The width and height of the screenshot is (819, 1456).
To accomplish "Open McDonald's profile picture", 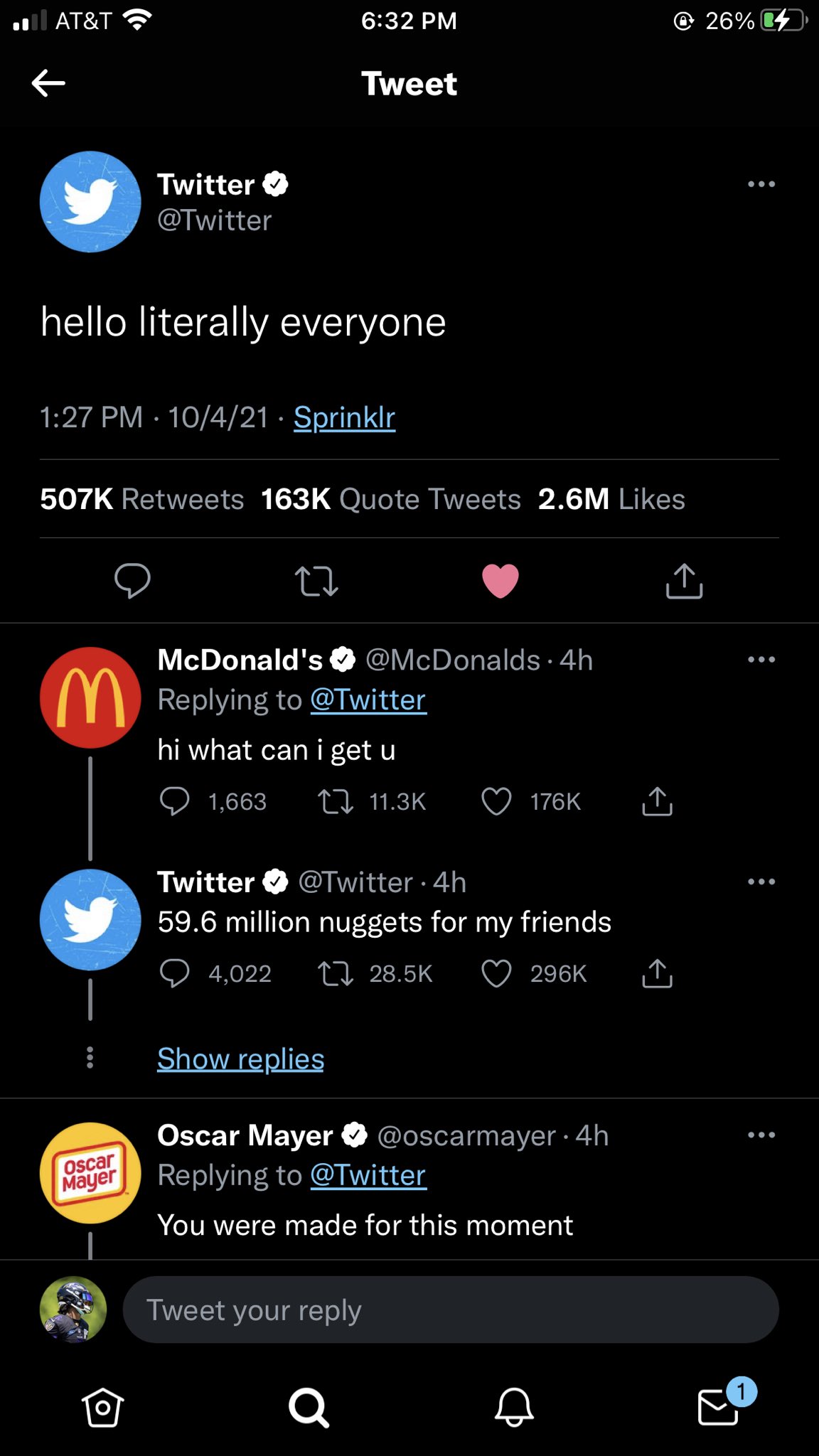I will click(90, 697).
